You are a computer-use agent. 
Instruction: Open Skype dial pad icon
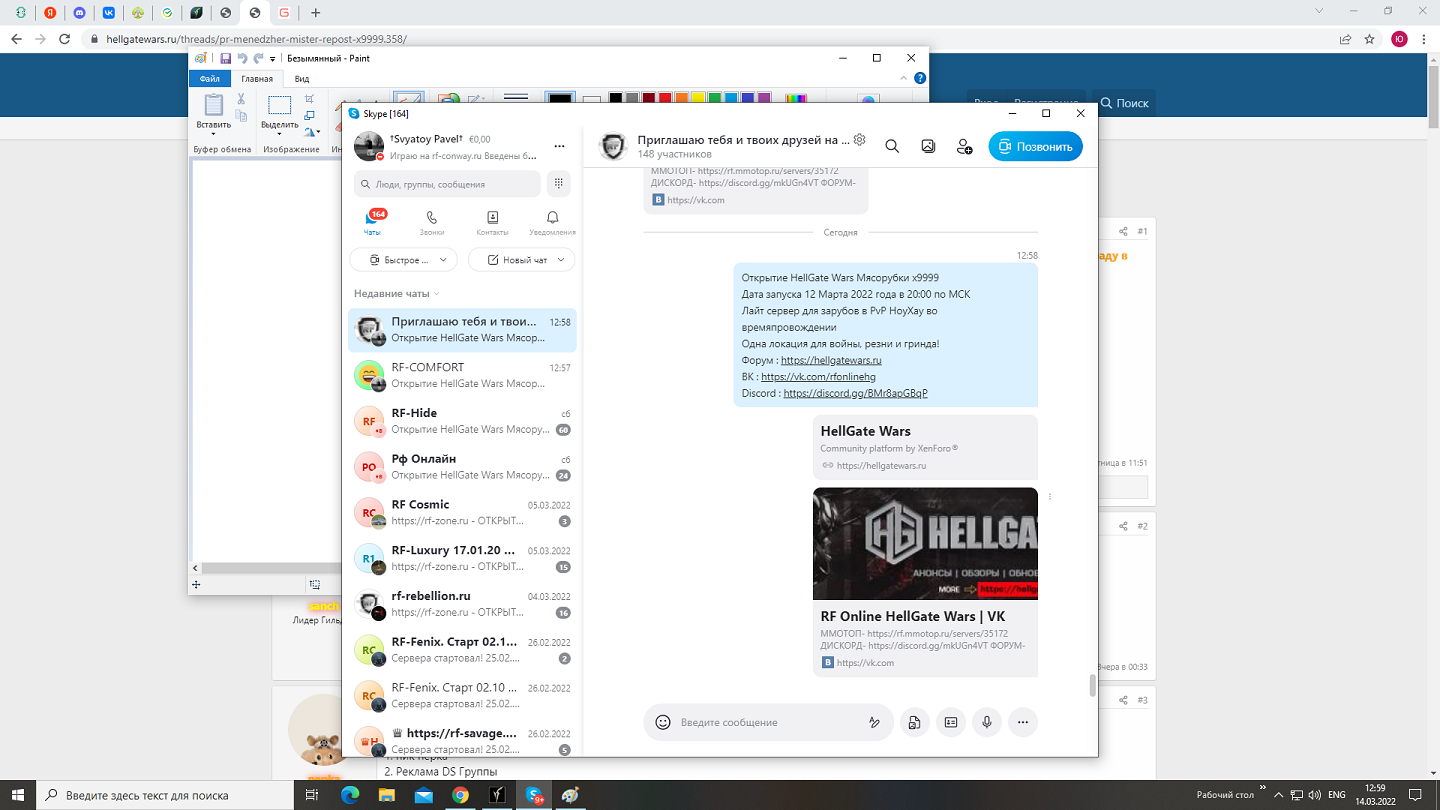[x=559, y=183]
